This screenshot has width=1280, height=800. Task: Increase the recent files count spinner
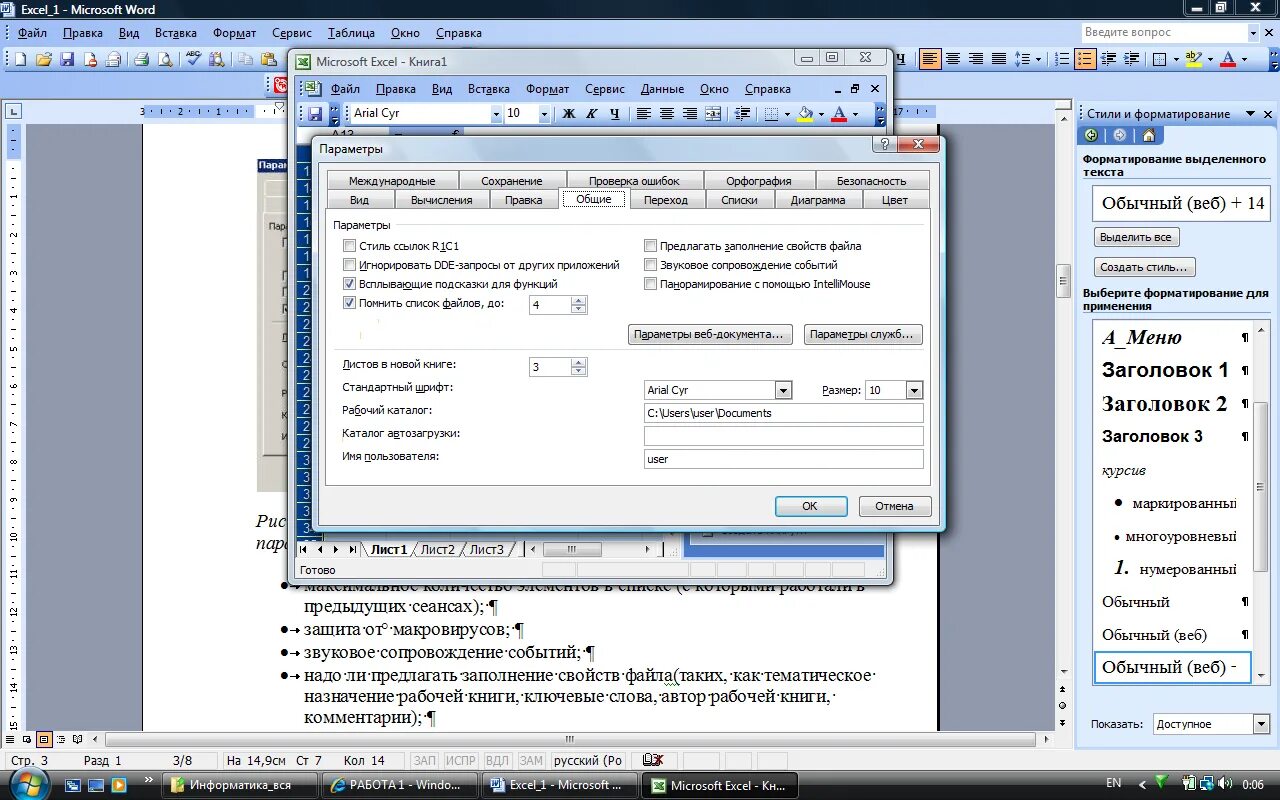point(578,300)
